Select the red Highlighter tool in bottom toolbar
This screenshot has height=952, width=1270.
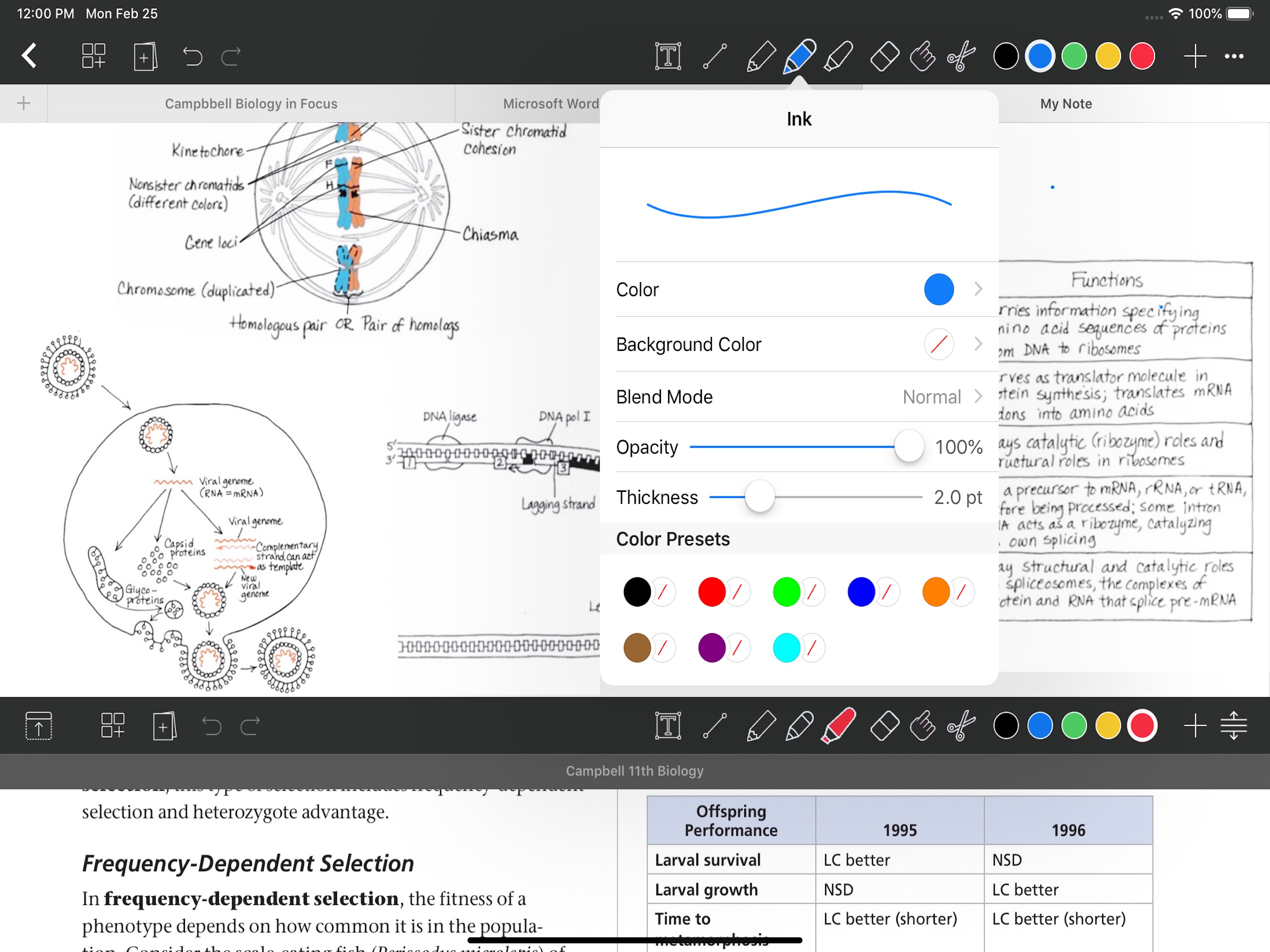(838, 726)
